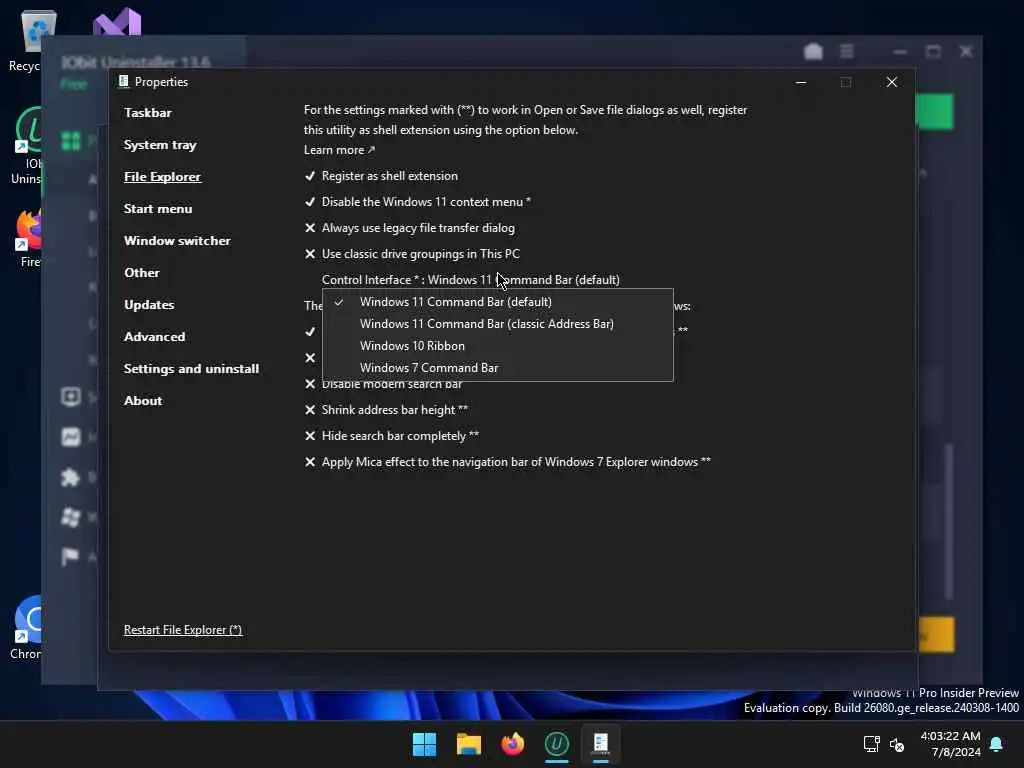Click the Learn more link
Screen dimensions: 1024x768
click(x=339, y=150)
